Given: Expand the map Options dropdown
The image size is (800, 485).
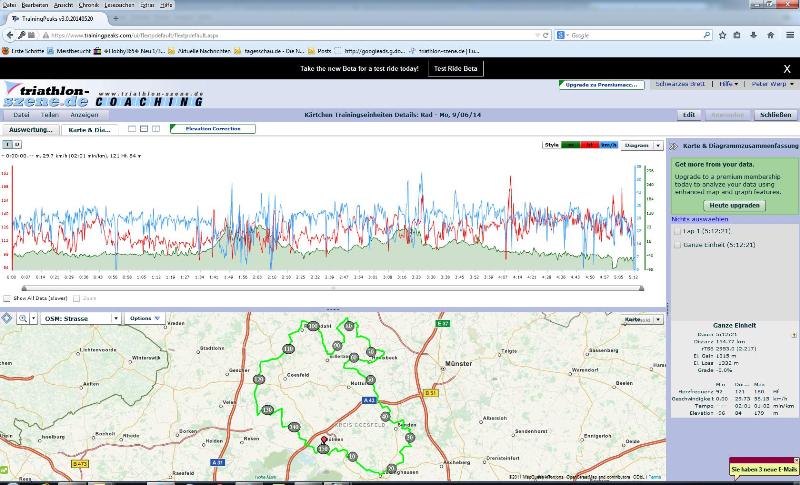Looking at the screenshot, I should click(143, 319).
